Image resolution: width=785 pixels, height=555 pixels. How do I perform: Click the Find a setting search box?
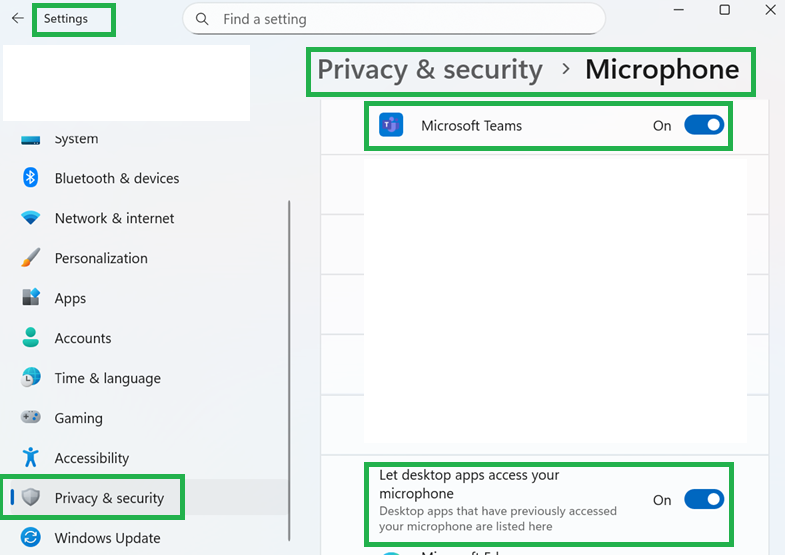coord(394,19)
